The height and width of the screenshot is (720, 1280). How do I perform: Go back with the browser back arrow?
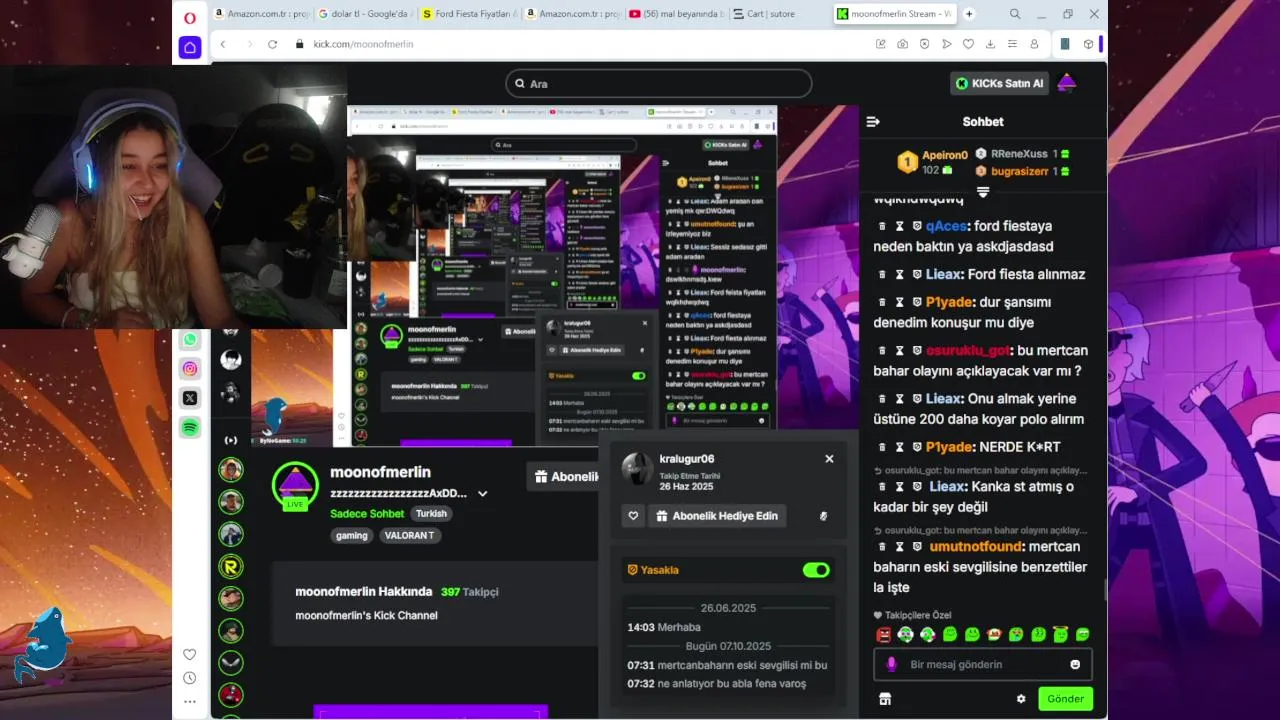223,44
